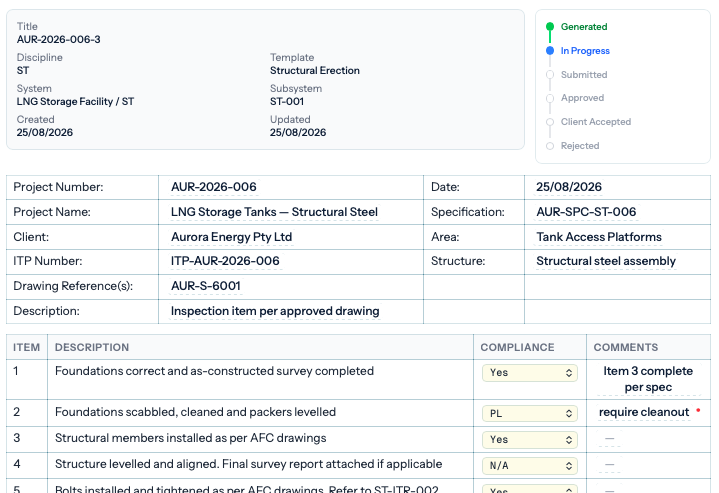Viewport: 719px width, 493px height.
Task: Edit the Project Number field AUR-2026-006
Action: coord(214,187)
